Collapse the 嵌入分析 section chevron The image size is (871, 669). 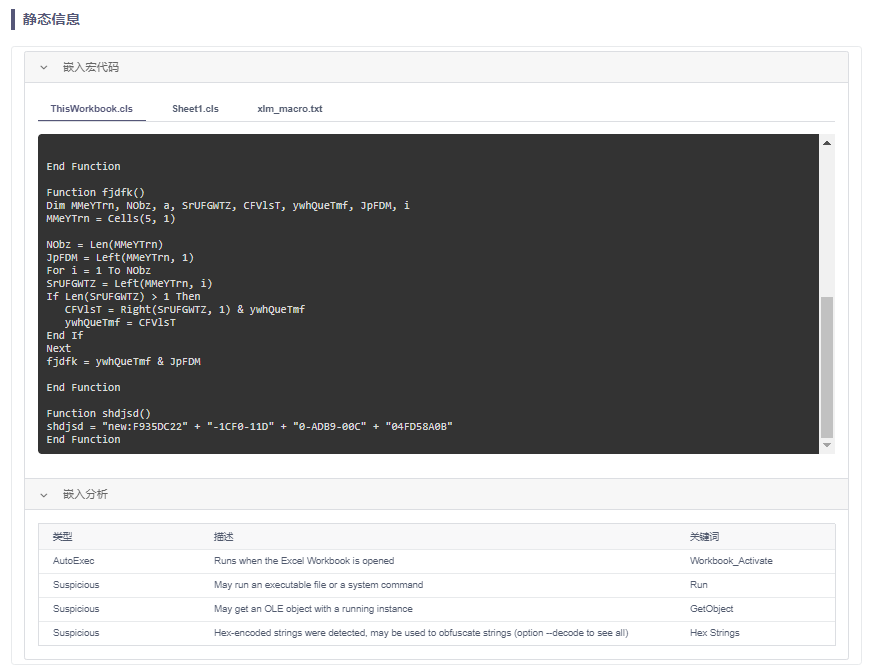click(x=44, y=495)
